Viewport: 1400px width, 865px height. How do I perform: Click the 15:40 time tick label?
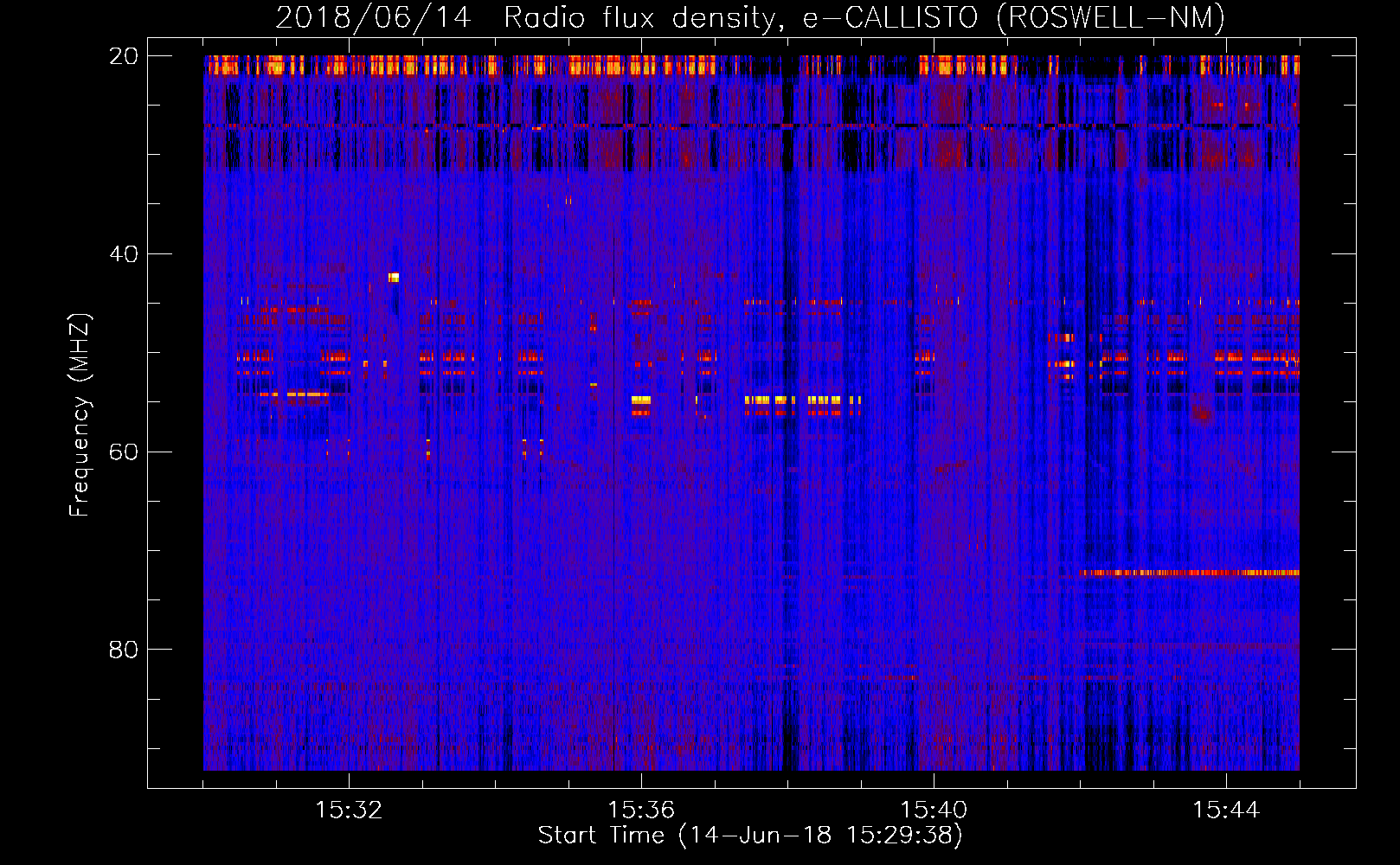tap(934, 811)
